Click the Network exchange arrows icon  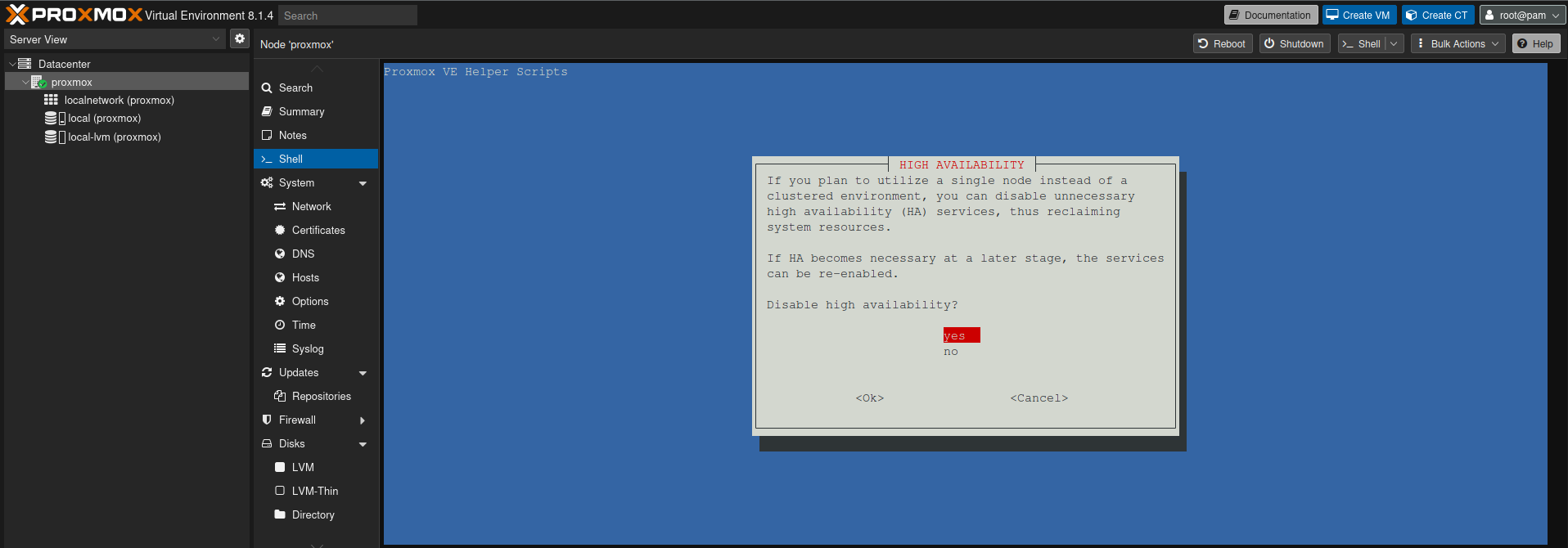tap(280, 206)
